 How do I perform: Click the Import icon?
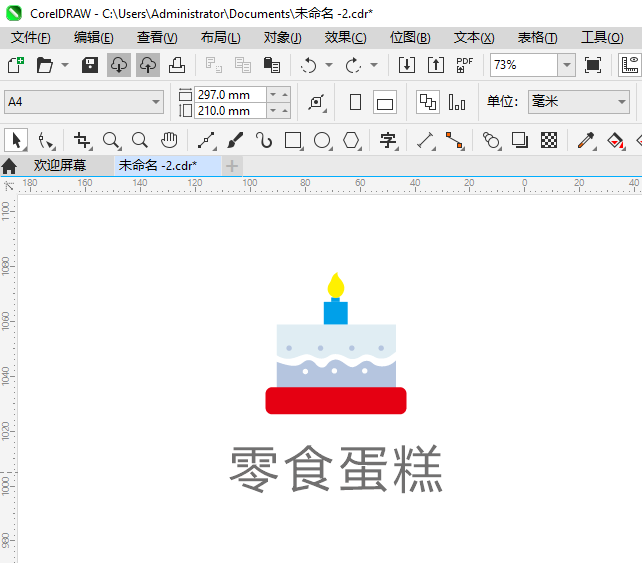407,65
